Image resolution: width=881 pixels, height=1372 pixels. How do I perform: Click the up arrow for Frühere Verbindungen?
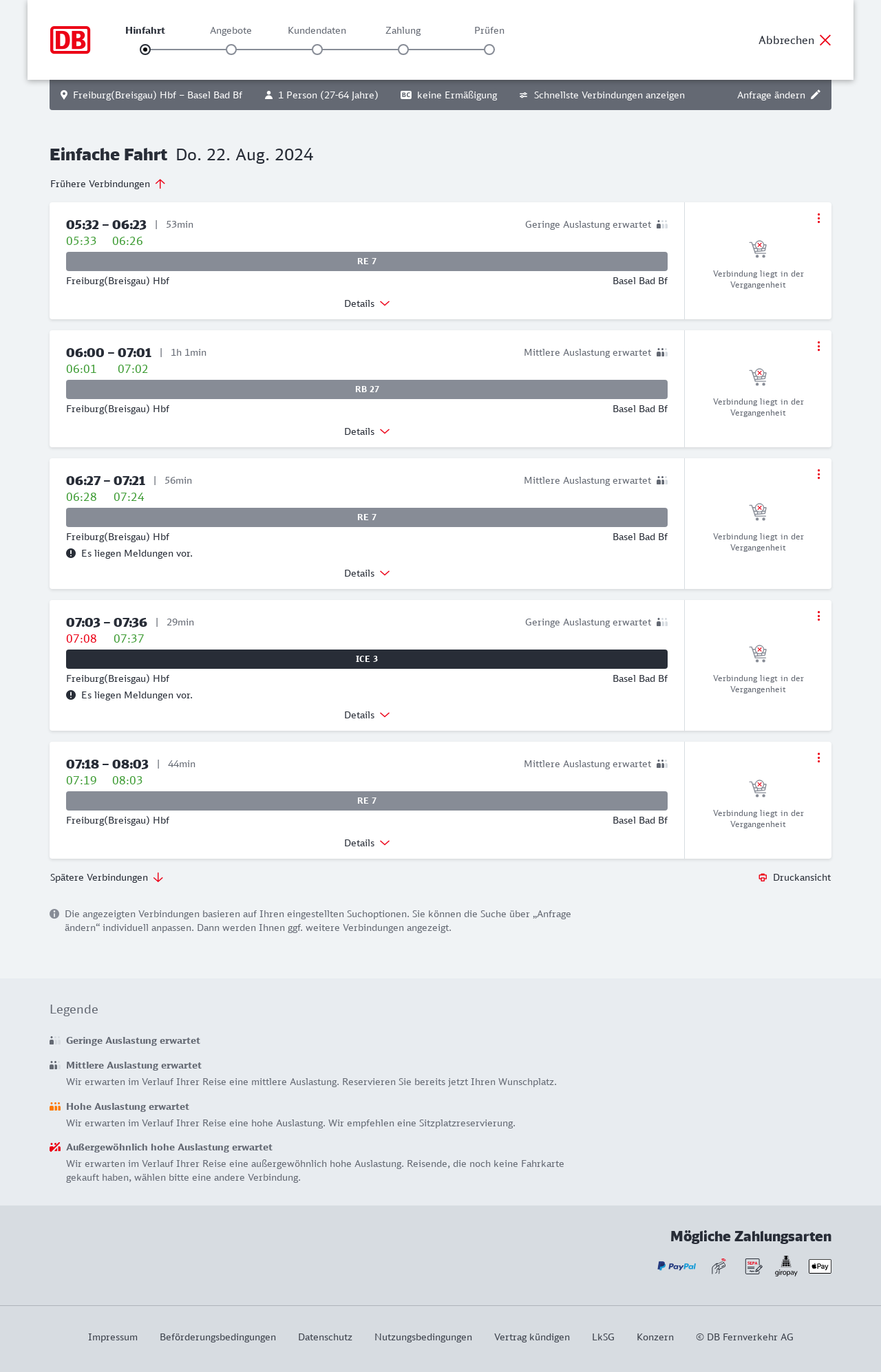160,184
